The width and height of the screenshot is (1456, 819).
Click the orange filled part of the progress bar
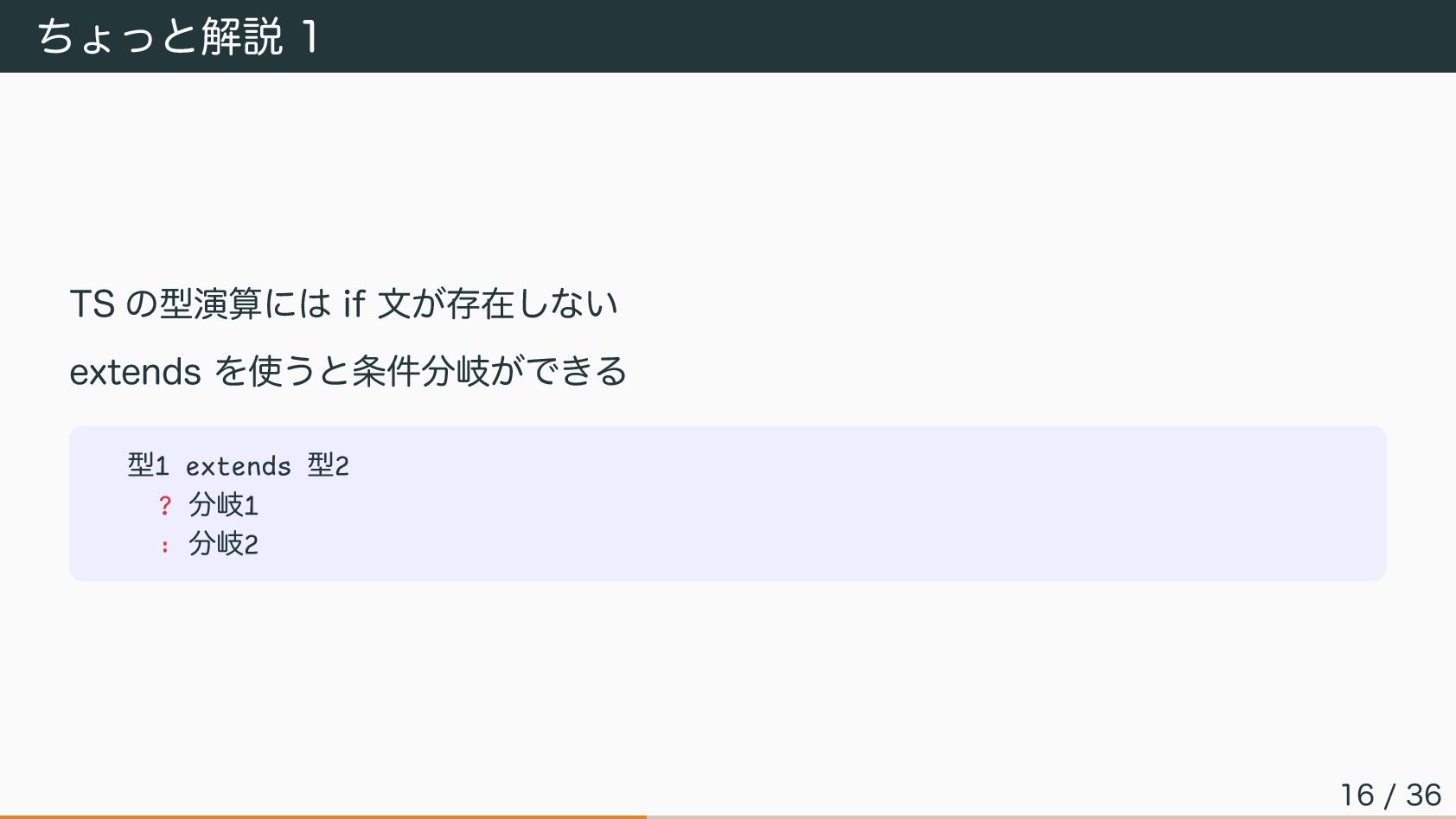pos(323,816)
